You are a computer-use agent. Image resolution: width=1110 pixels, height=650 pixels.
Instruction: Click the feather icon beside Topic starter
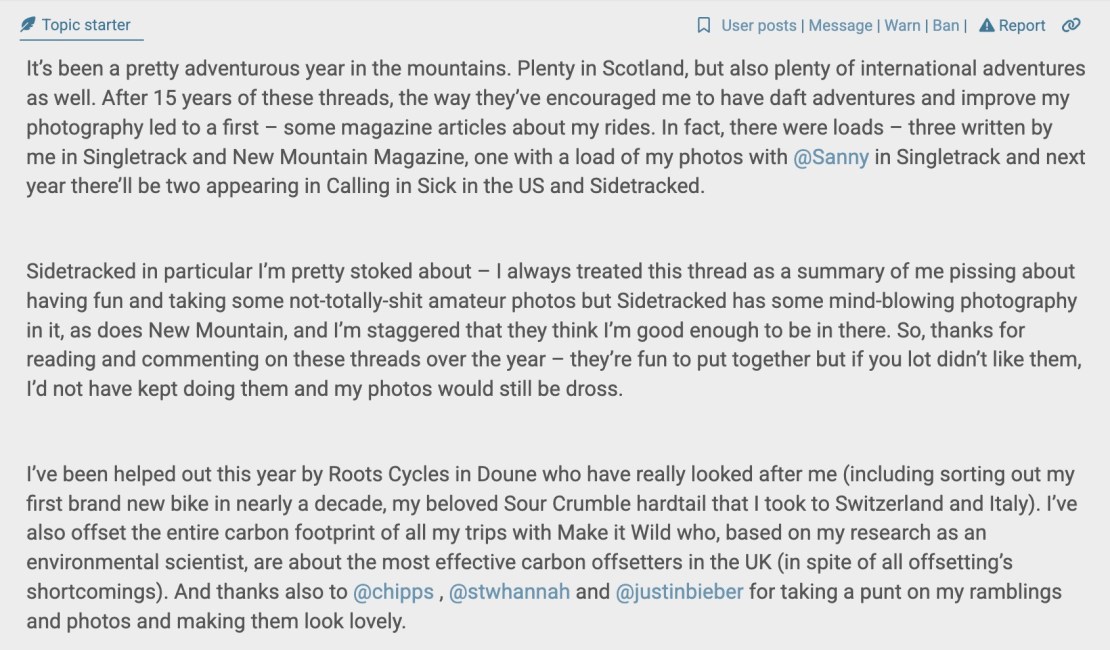28,24
